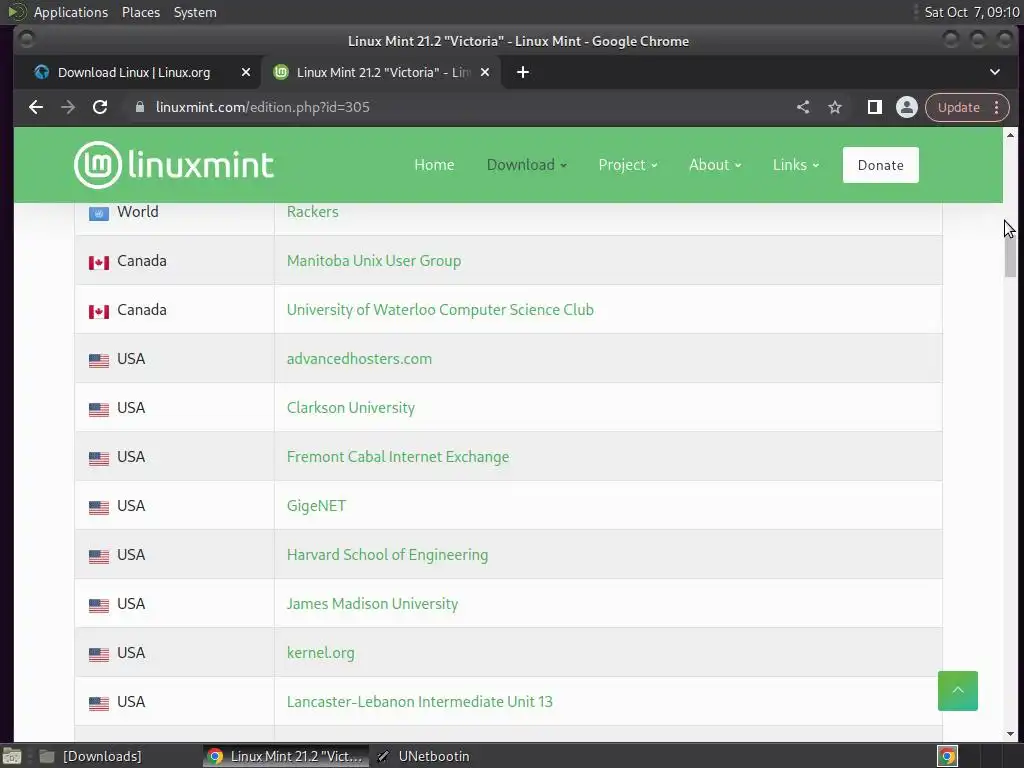Open the System menu
The image size is (1024, 768).
tap(195, 12)
